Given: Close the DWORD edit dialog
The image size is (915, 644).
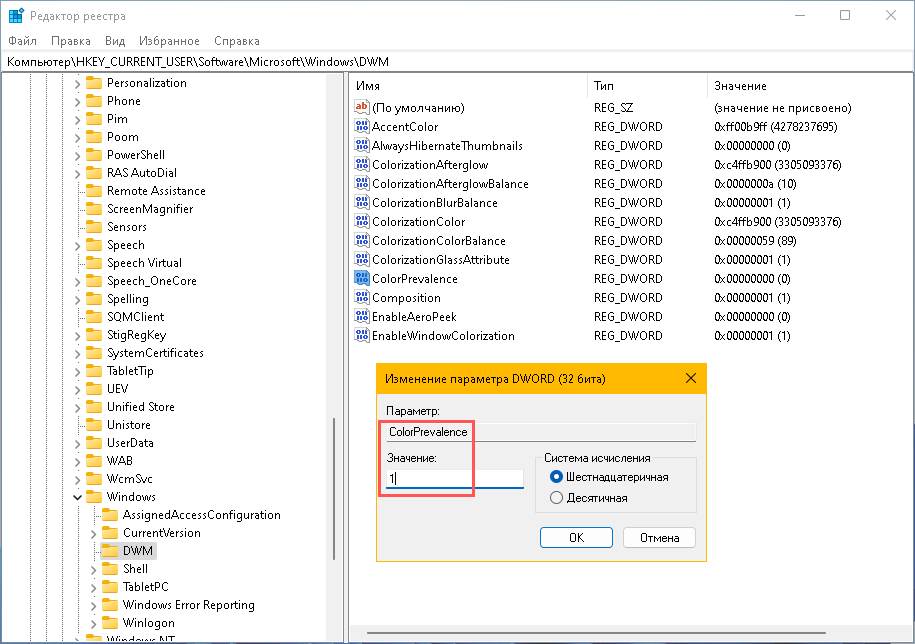Looking at the screenshot, I should point(690,379).
